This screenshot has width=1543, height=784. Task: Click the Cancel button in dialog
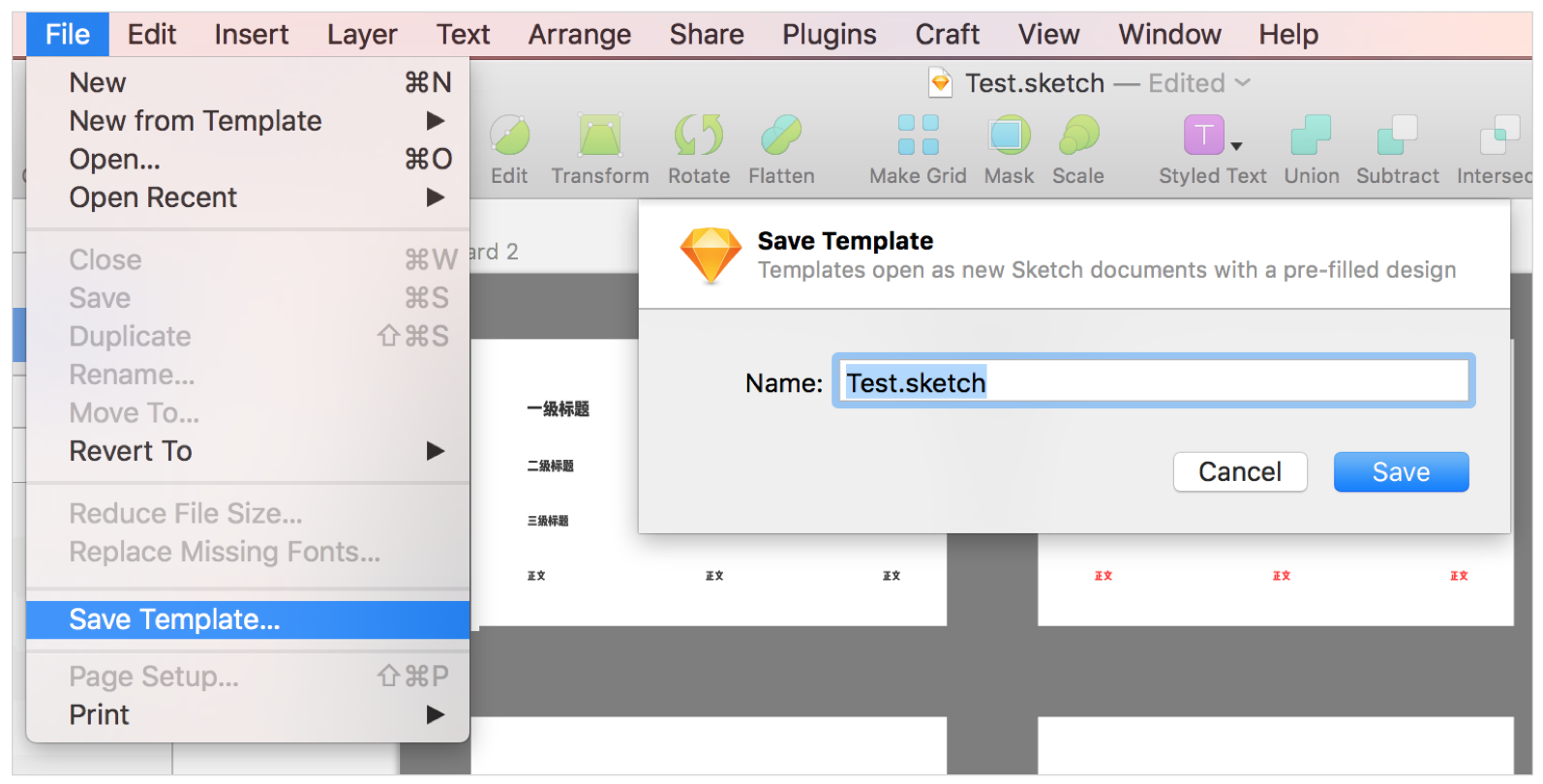1239,472
